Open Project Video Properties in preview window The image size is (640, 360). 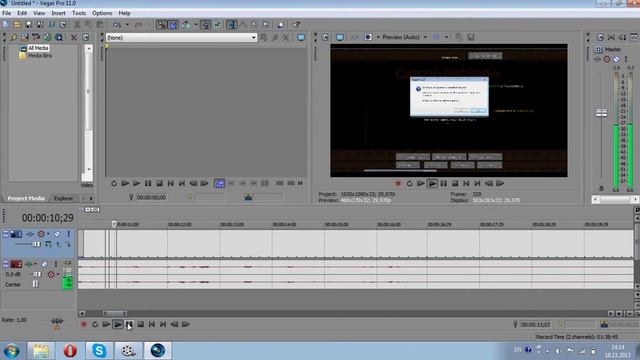point(325,37)
